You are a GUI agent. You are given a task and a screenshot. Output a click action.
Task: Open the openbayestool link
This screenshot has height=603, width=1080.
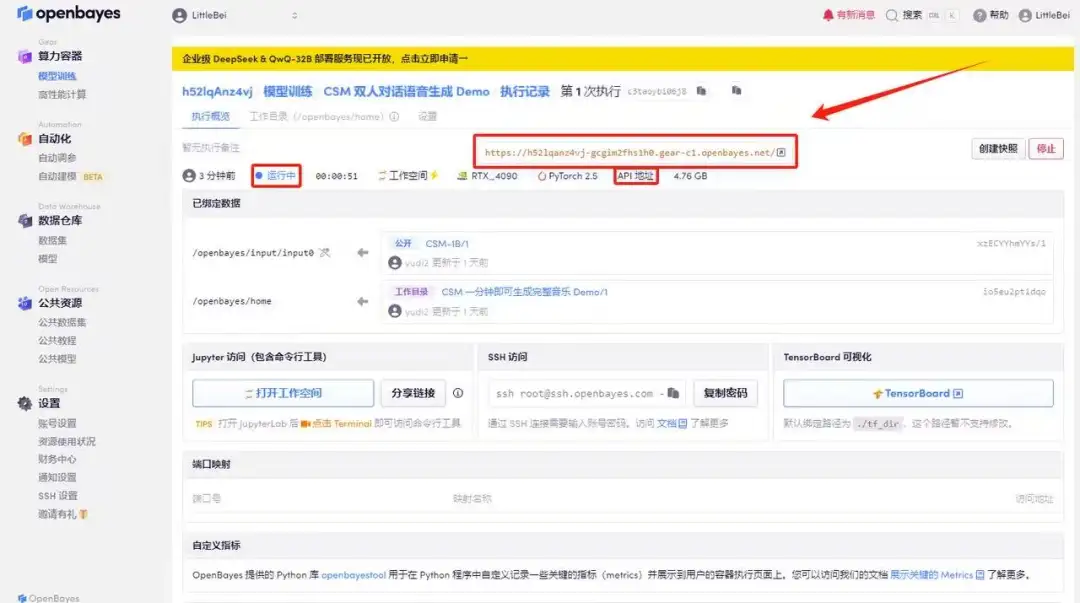click(353, 575)
